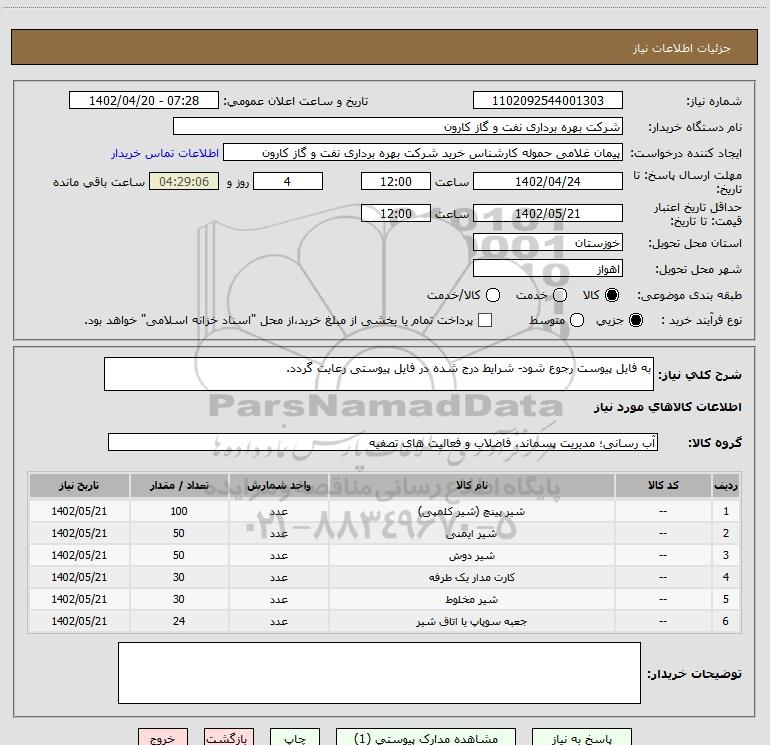Image resolution: width=770 pixels, height=745 pixels.
Task: Select the کالا radio button
Action: [x=612, y=295]
